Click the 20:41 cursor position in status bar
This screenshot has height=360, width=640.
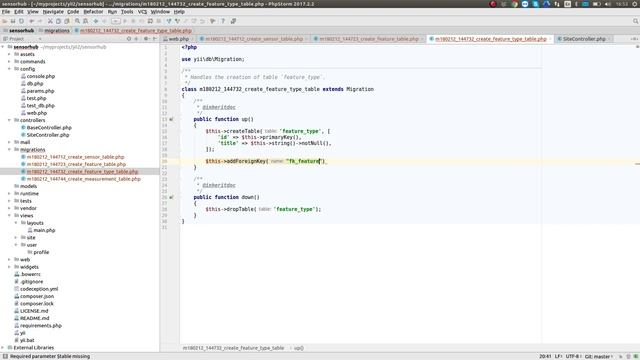(x=545, y=356)
